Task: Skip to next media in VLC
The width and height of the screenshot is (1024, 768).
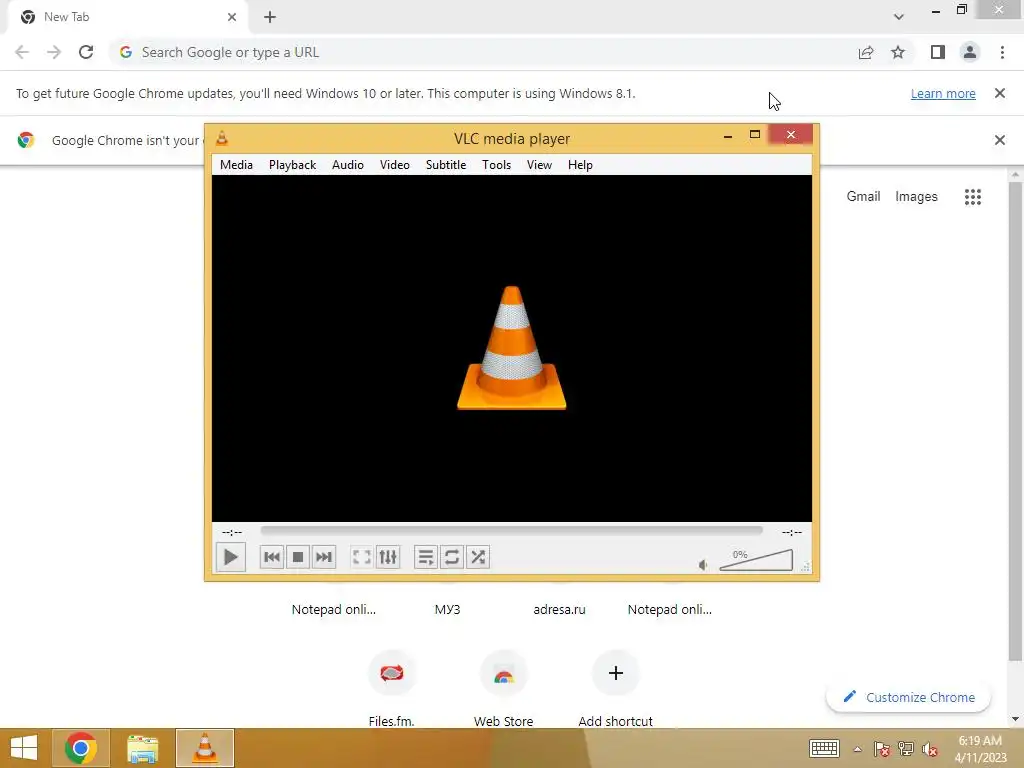Action: 324,557
